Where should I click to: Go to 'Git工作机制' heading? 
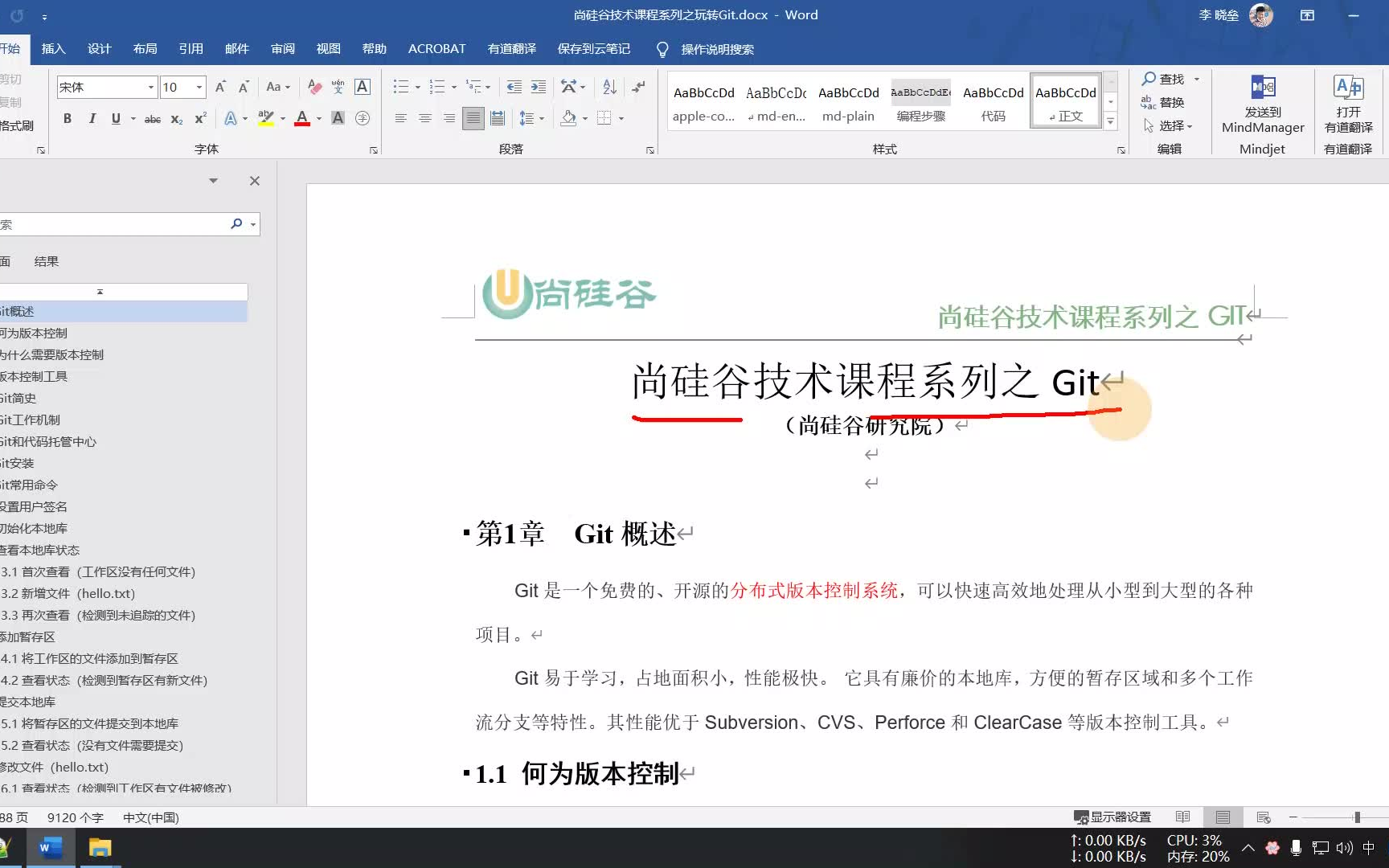[30, 420]
